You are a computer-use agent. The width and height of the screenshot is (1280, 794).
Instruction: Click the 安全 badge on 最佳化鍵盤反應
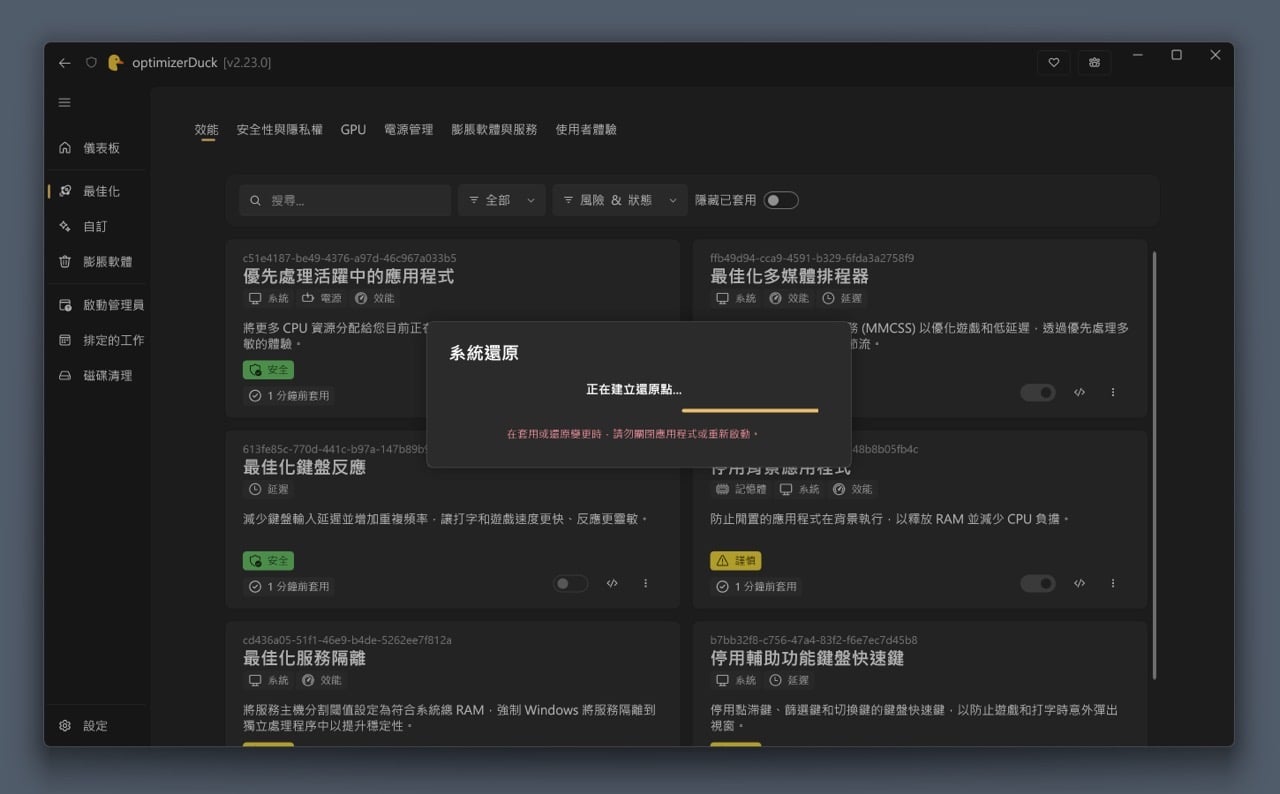pyautogui.click(x=268, y=561)
